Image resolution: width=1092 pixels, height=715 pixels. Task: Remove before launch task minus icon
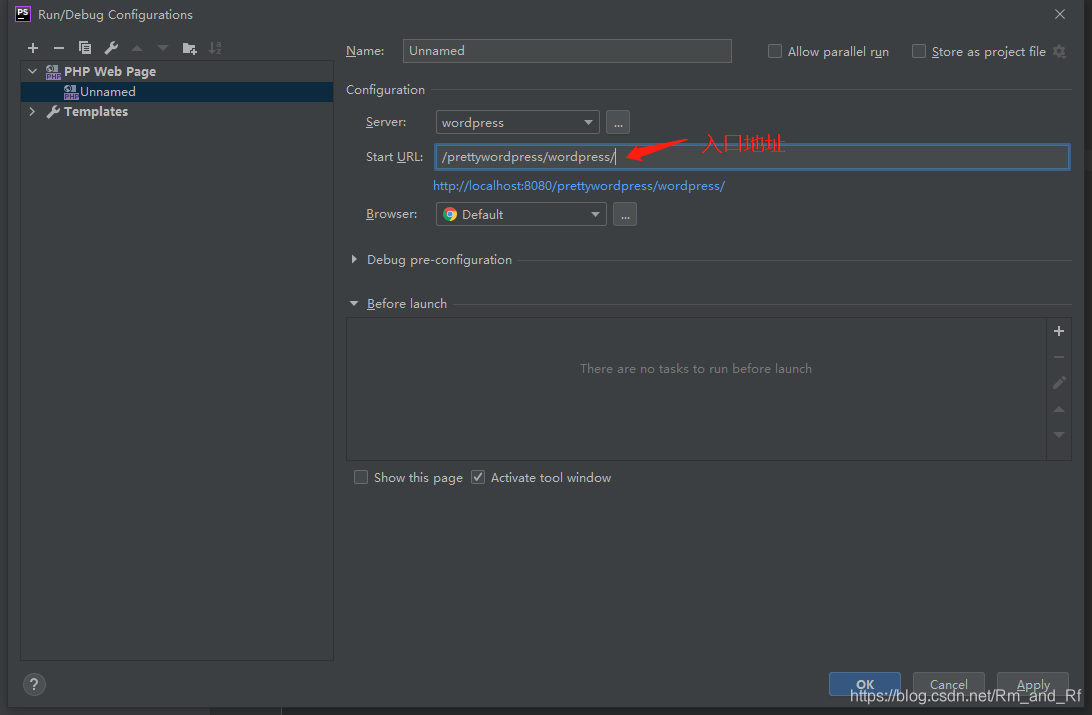(1059, 357)
